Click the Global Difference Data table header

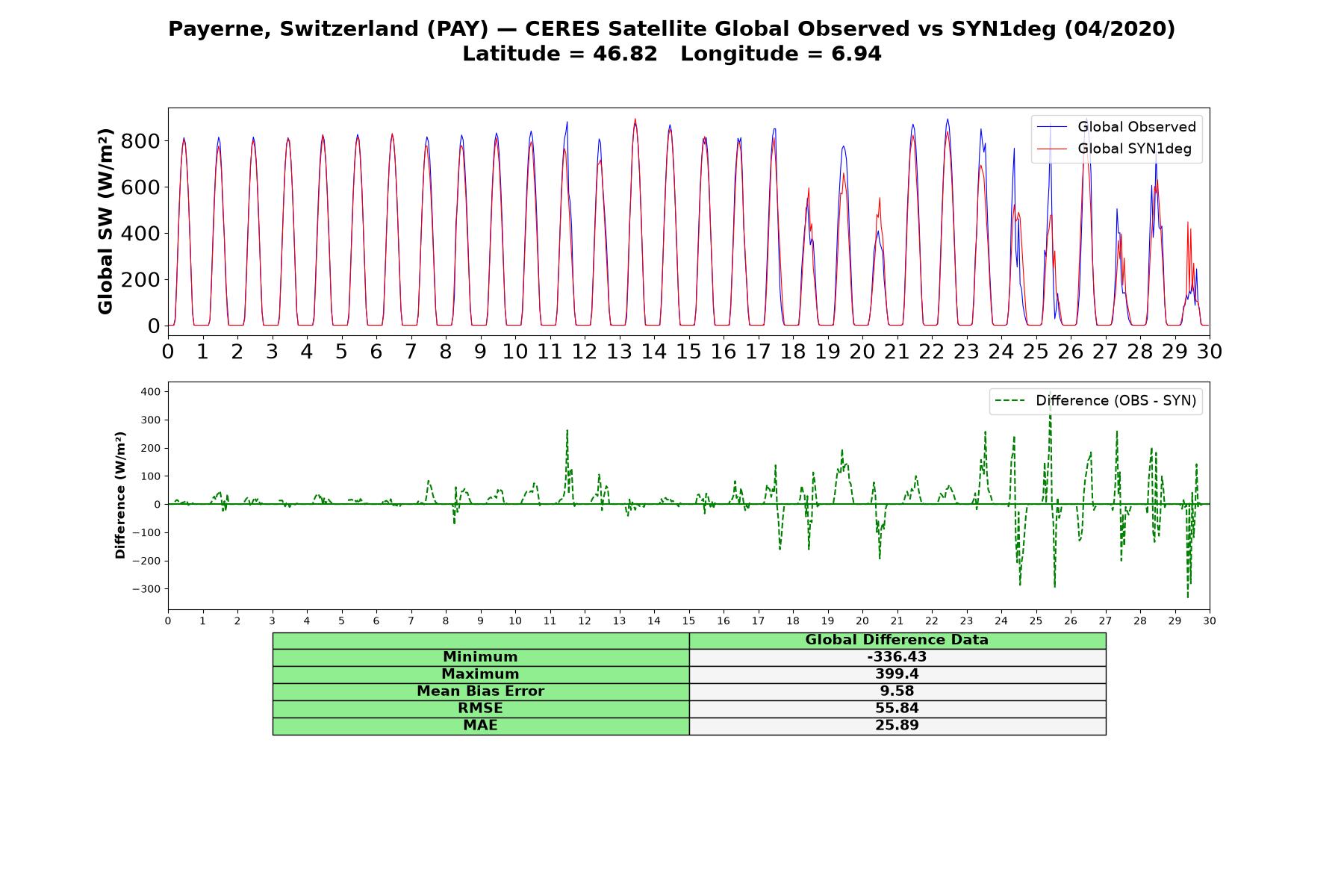tap(897, 640)
